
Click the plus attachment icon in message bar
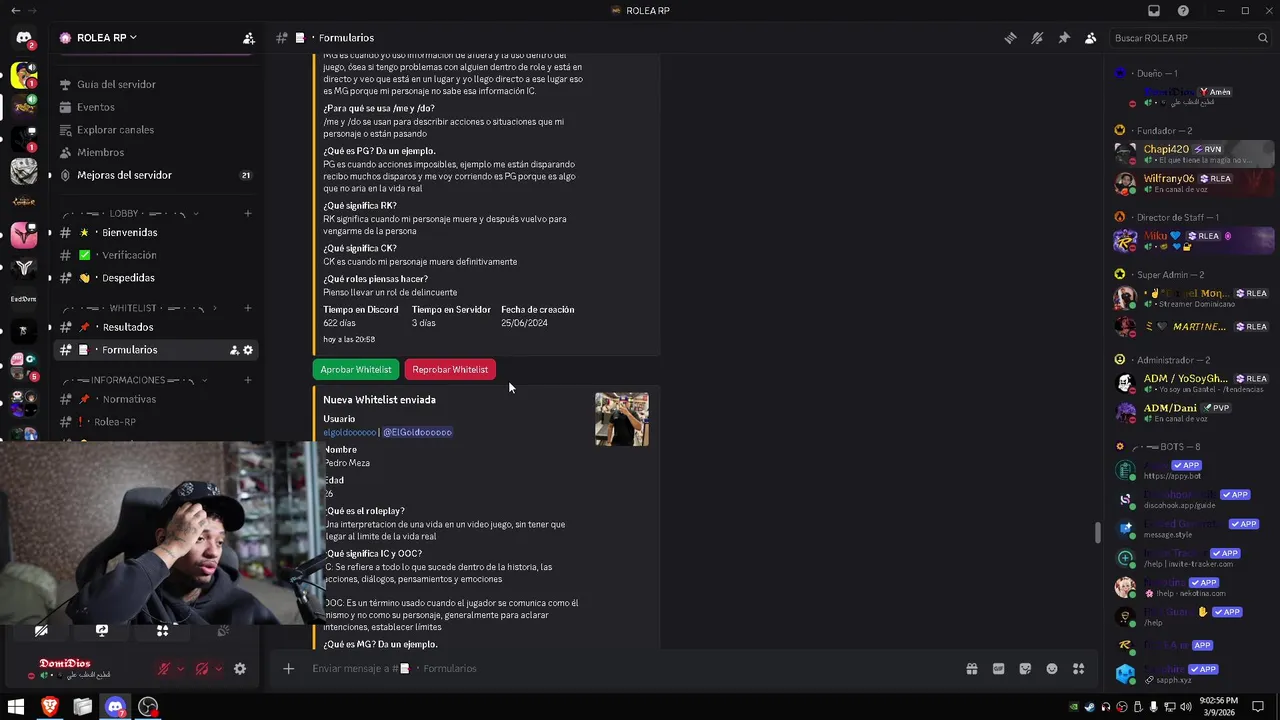click(x=288, y=669)
